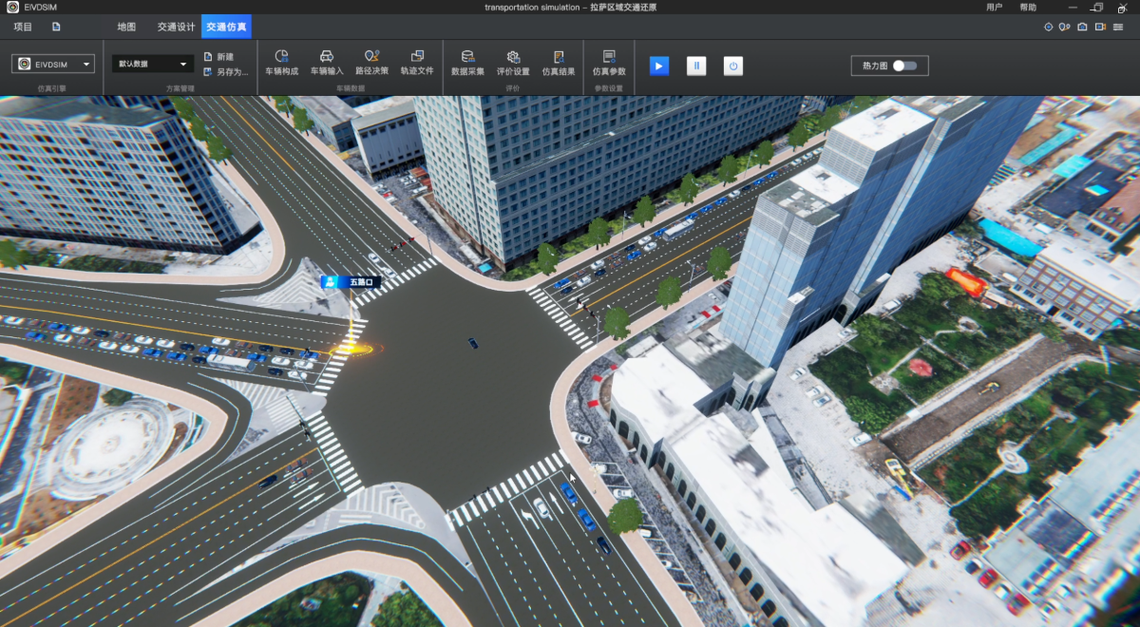This screenshot has width=1140, height=627.
Task: Open the 用户 user menu
Action: (x=994, y=7)
